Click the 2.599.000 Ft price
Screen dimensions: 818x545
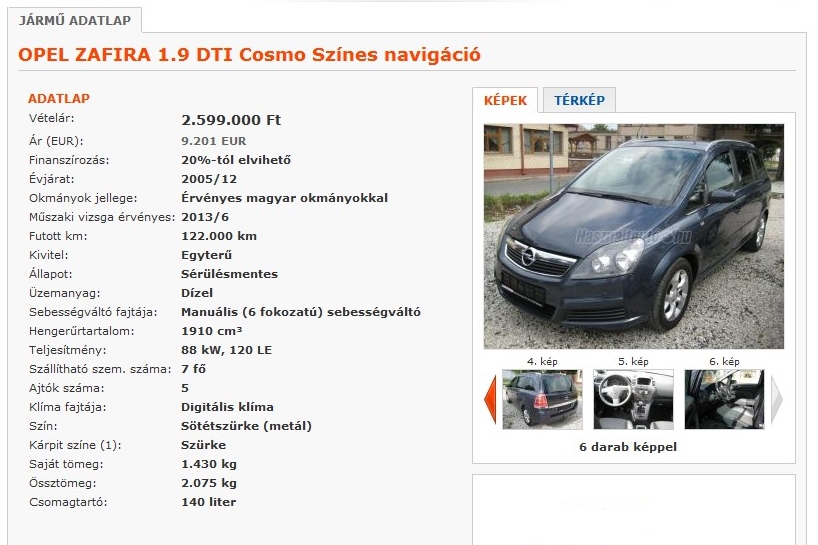pos(231,120)
